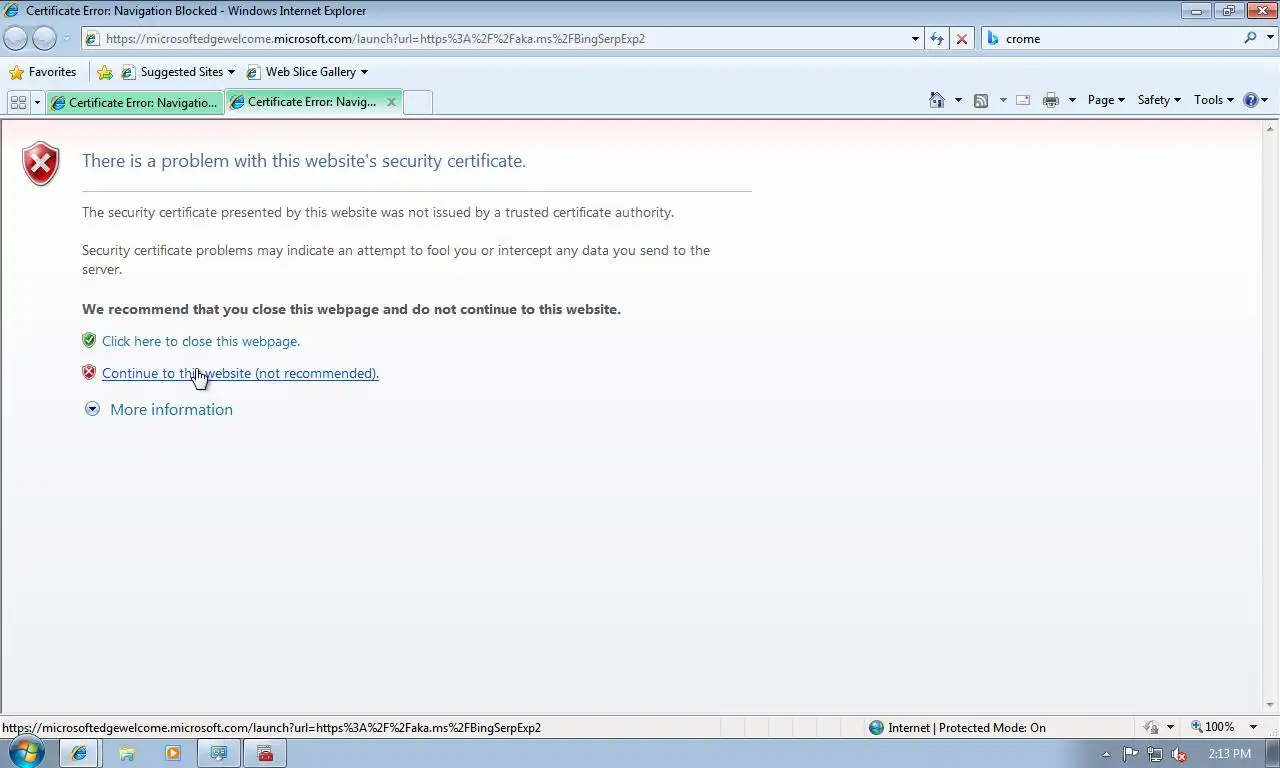The width and height of the screenshot is (1280, 768).
Task: Open Quick Tabs grid icon
Action: pyautogui.click(x=18, y=102)
